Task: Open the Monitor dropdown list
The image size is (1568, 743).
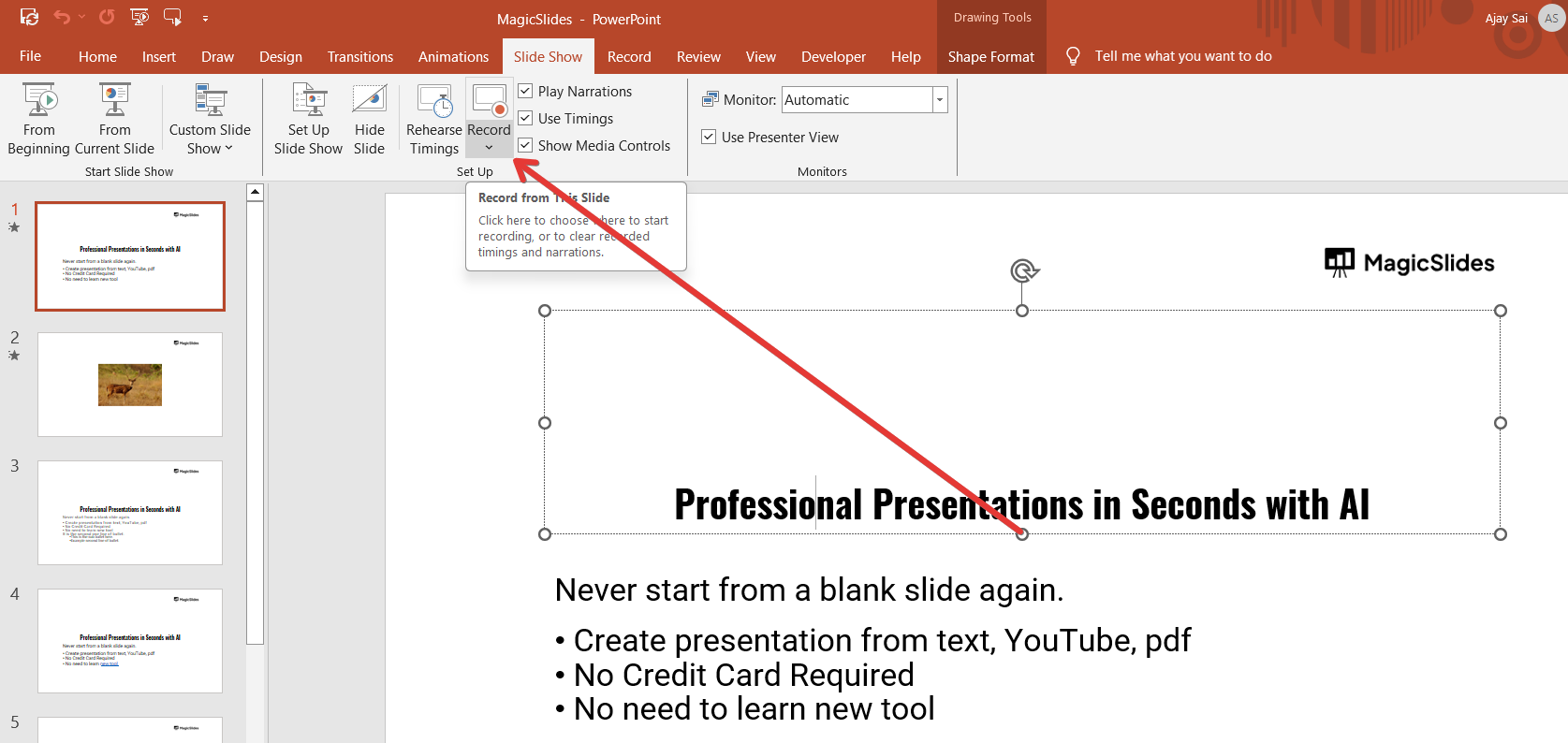Action: click(x=940, y=99)
